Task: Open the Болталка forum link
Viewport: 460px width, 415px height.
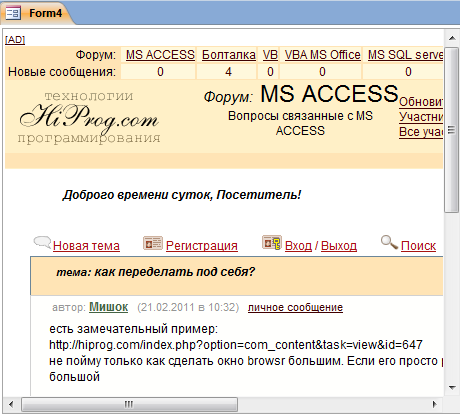Action: tap(229, 55)
